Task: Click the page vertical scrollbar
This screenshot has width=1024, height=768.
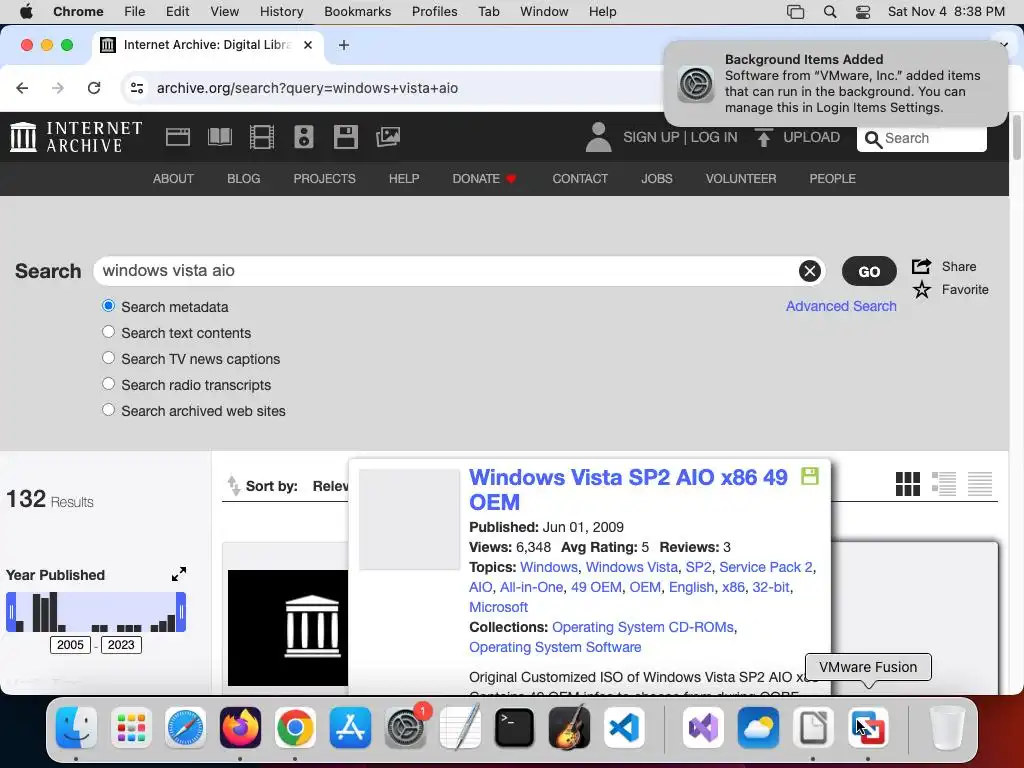Action: coord(1017,136)
